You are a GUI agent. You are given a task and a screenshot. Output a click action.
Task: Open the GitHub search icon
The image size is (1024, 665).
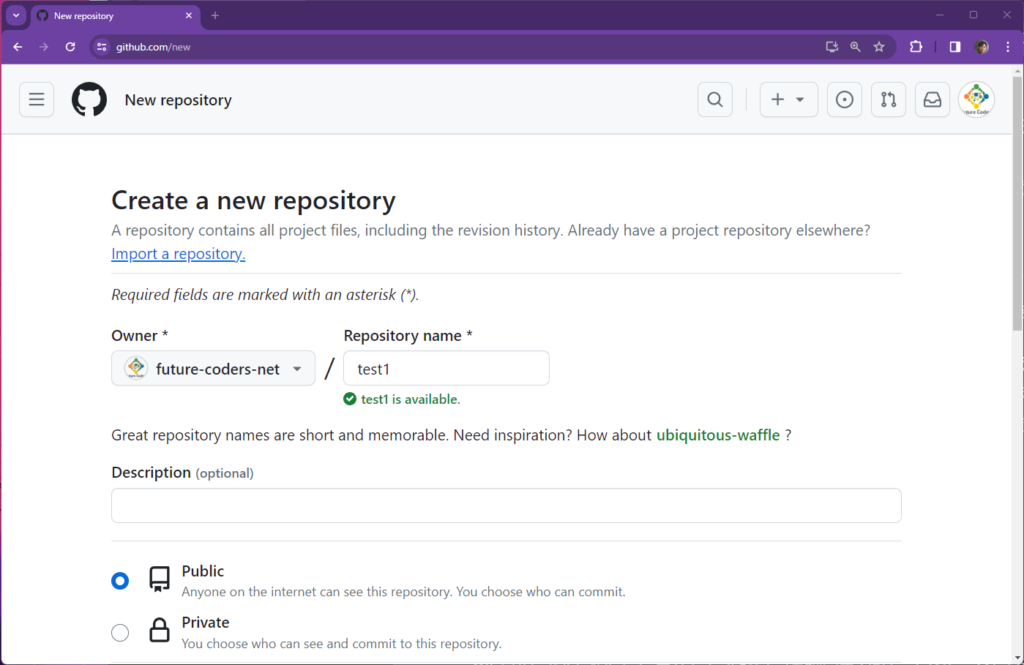pyautogui.click(x=715, y=100)
